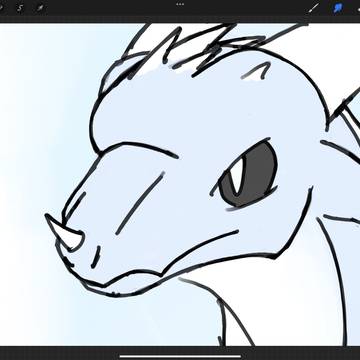Screen dimensions: 360x360
Task: Select the Brush paint tool
Action: [313, 8]
